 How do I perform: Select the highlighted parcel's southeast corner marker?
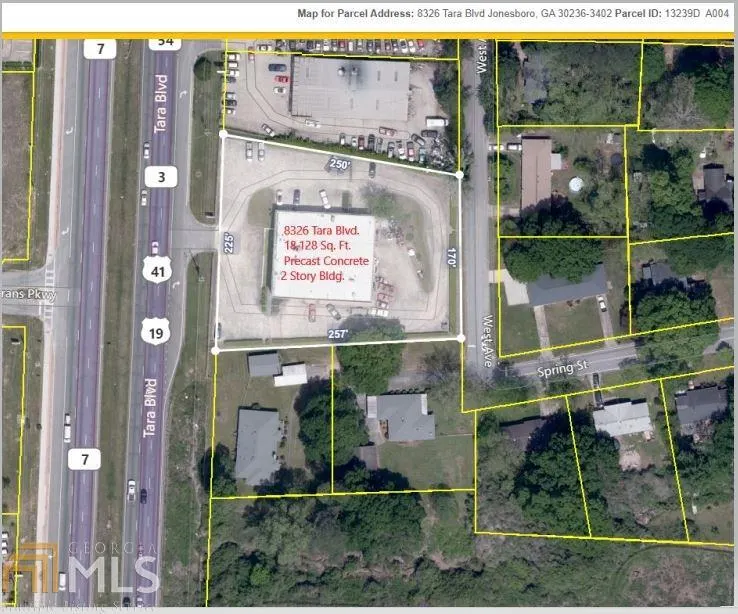coord(461,338)
